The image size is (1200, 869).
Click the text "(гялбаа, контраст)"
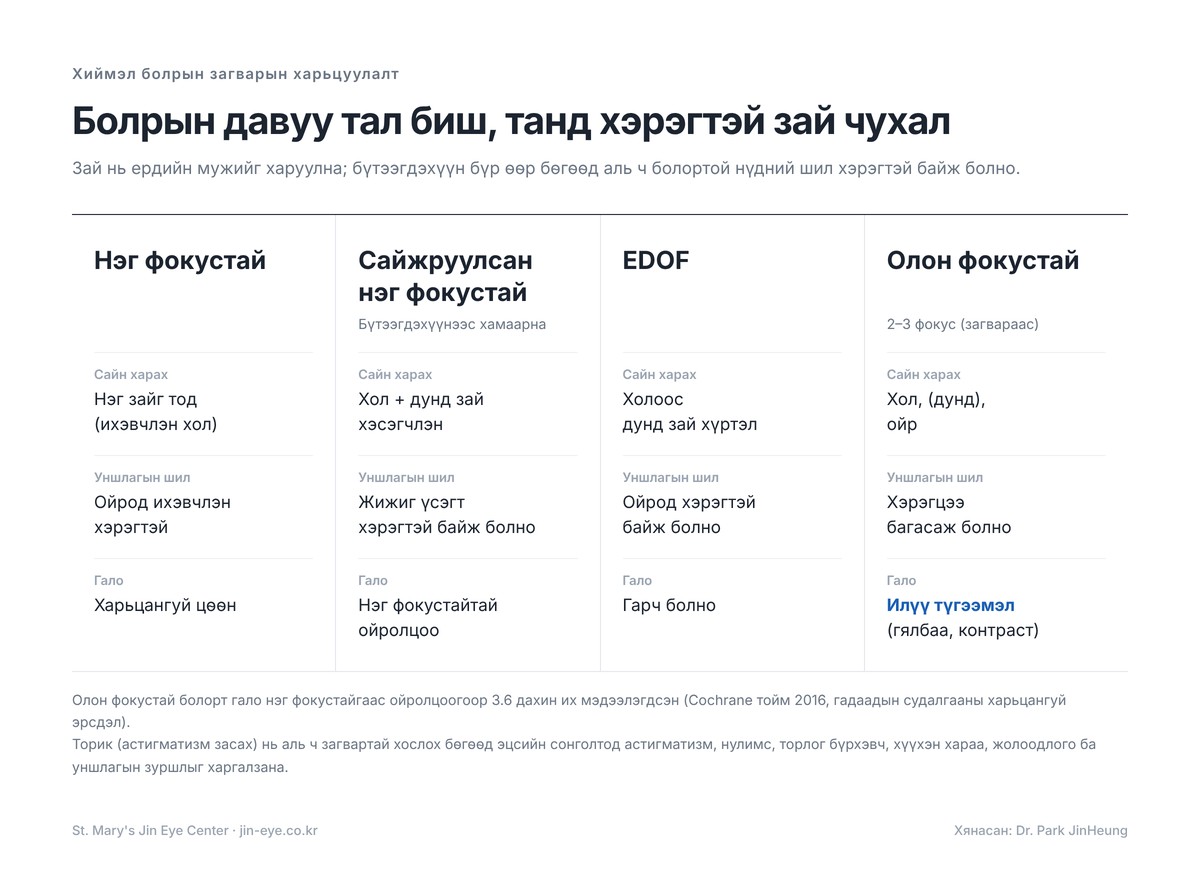963,630
